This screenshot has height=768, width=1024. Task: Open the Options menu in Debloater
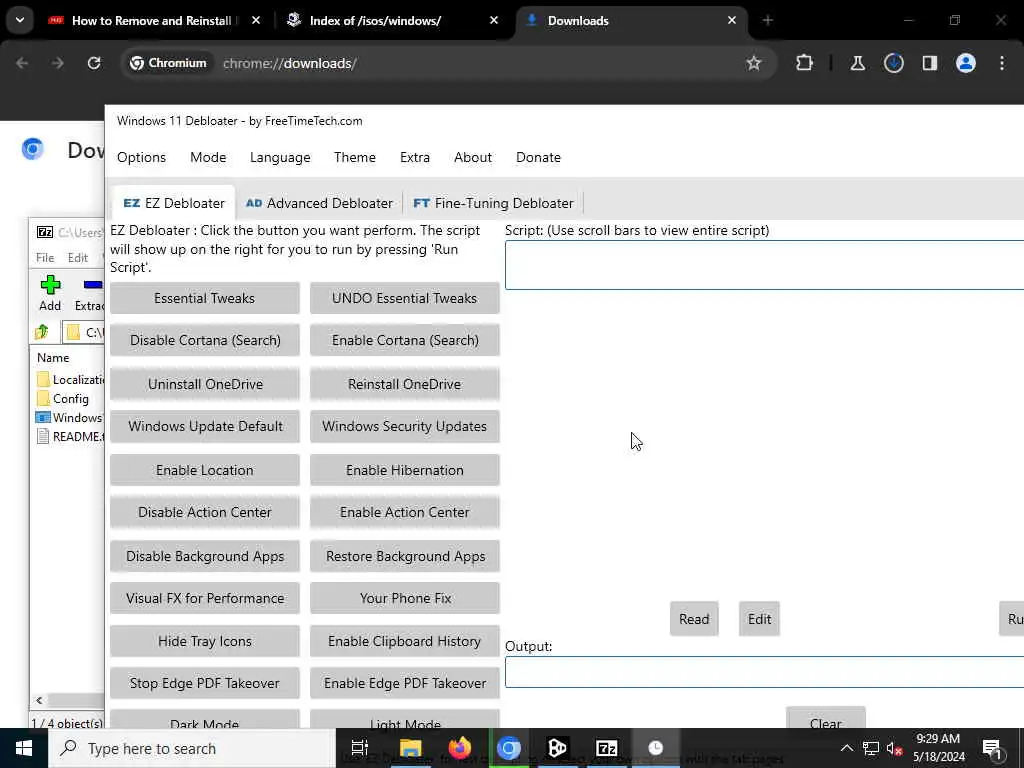(142, 157)
